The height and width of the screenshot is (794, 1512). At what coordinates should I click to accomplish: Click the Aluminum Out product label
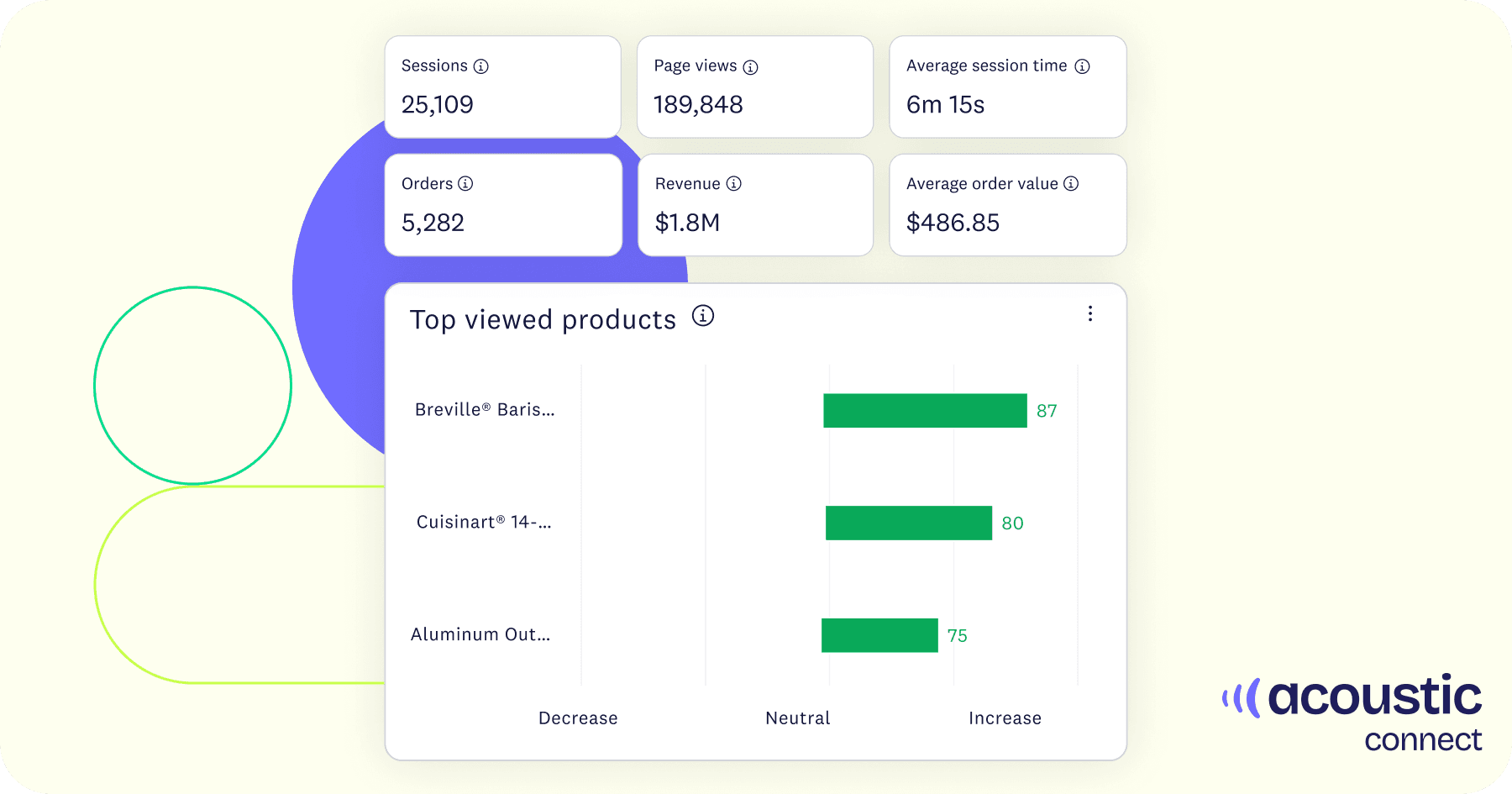pos(480,635)
